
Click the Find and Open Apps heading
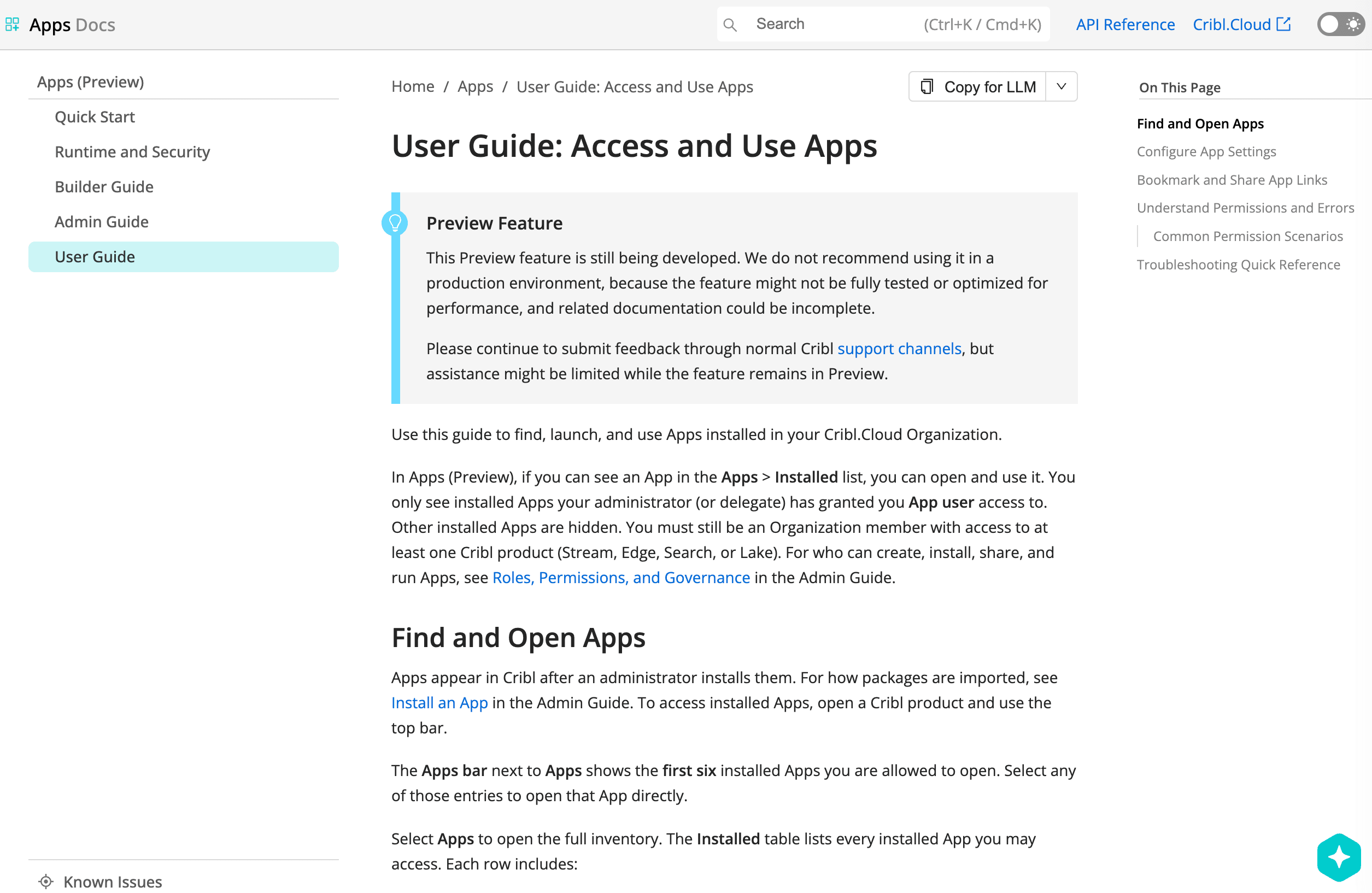[x=518, y=637]
